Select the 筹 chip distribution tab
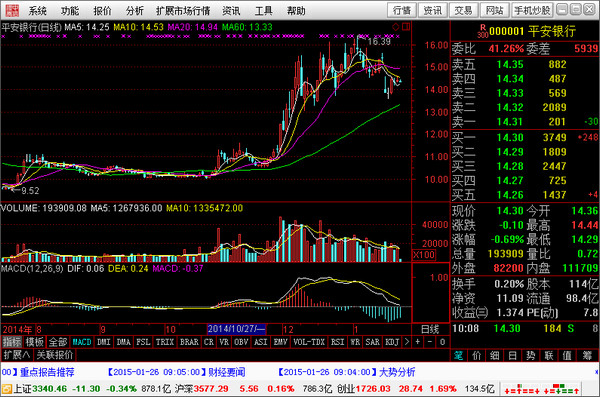The image size is (600, 397). pyautogui.click(x=587, y=356)
